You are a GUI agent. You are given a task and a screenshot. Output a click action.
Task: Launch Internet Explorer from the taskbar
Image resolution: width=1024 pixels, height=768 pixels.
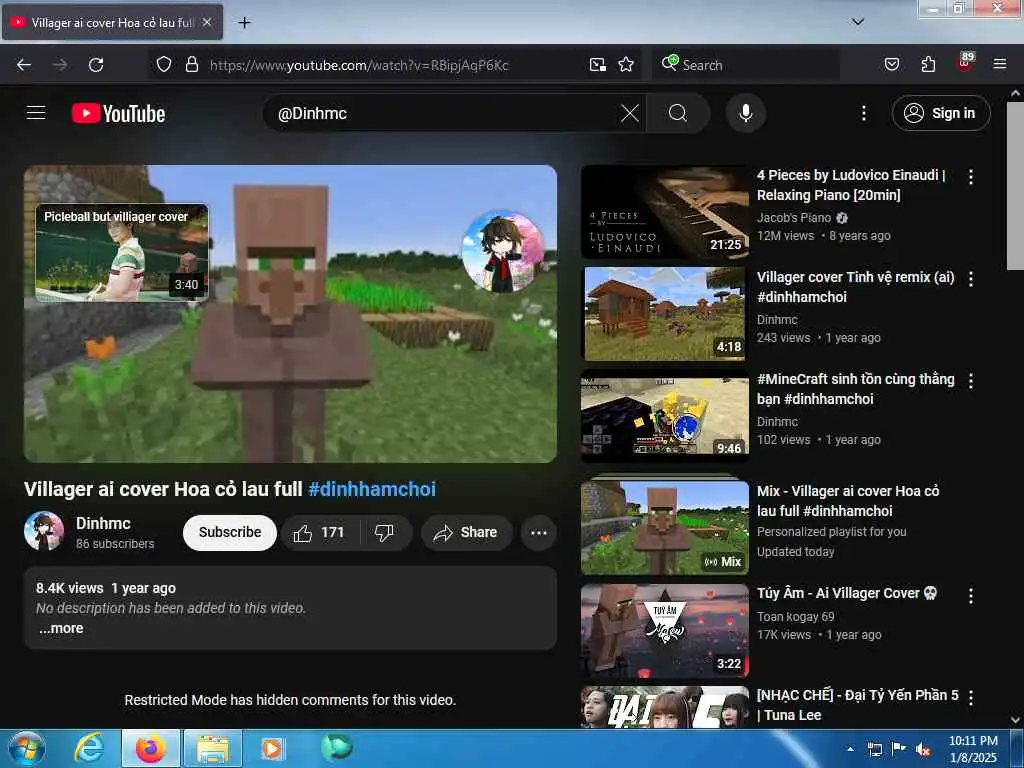[x=88, y=748]
